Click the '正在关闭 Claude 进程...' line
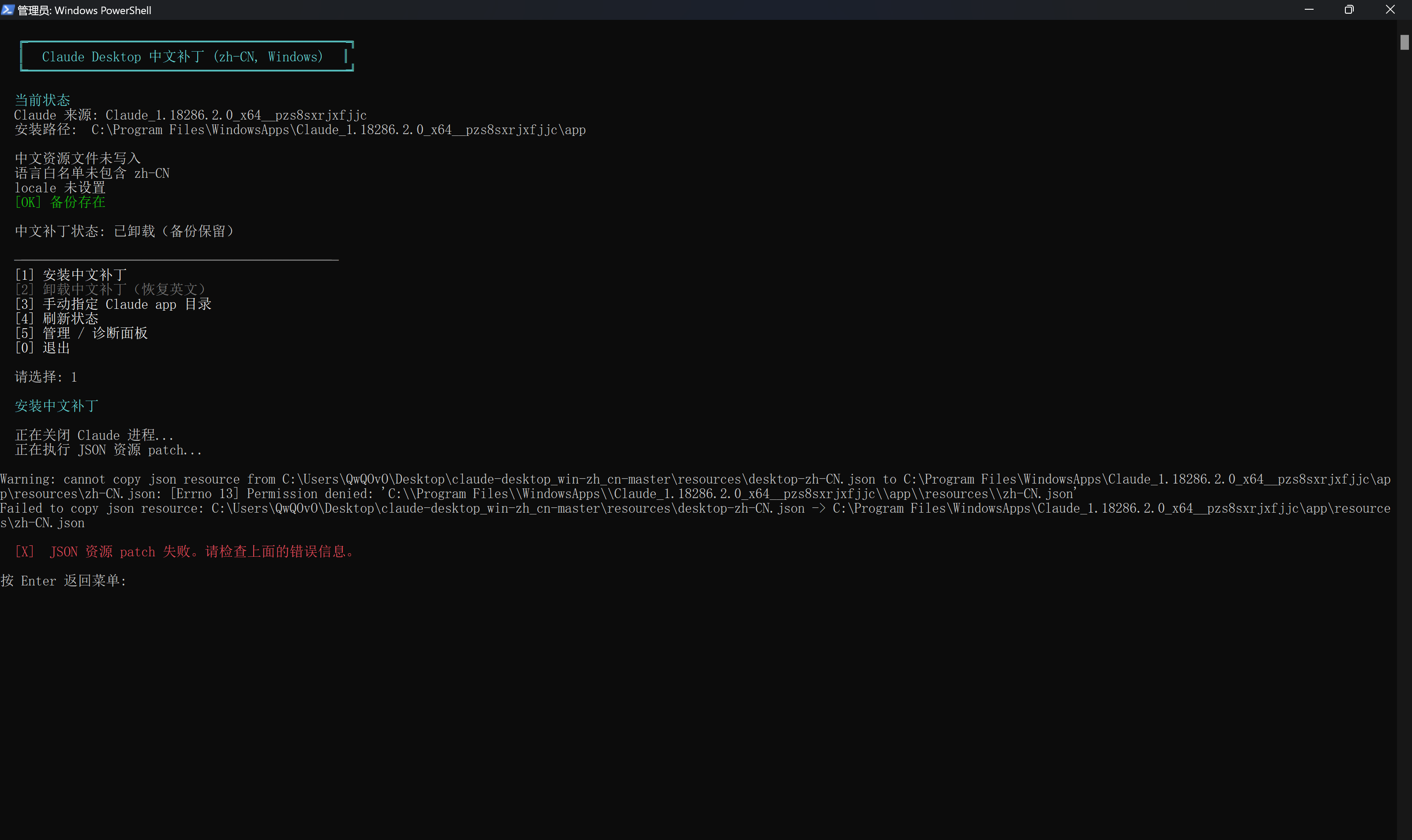 tap(94, 435)
